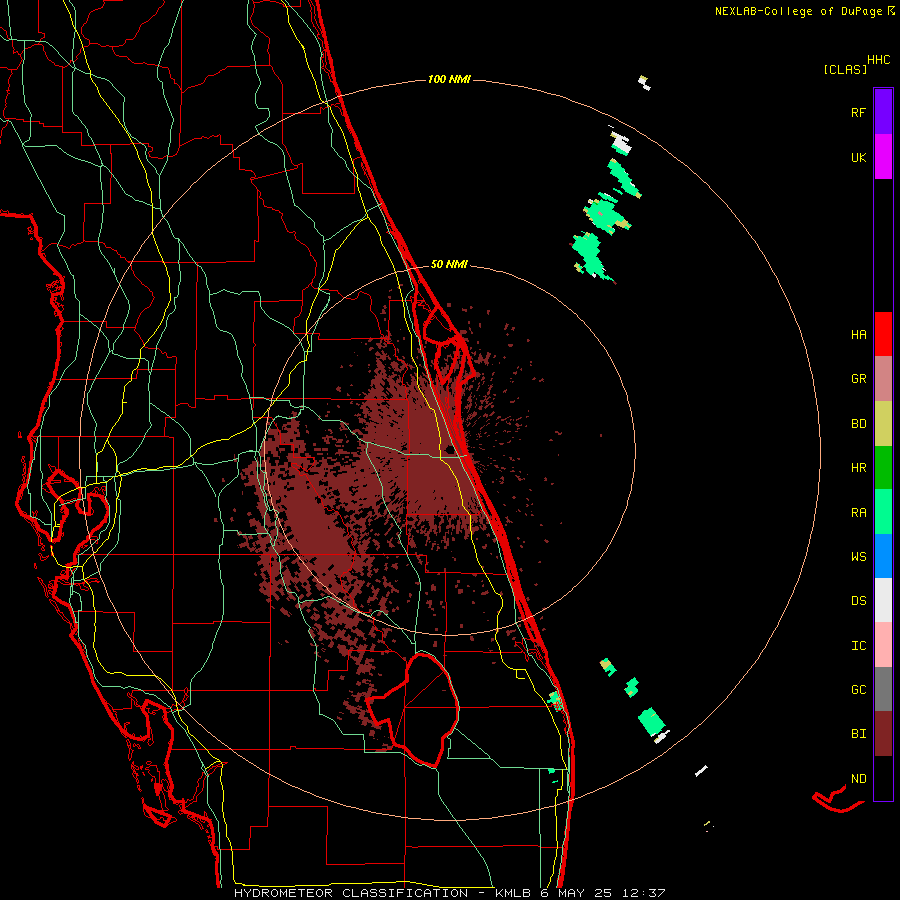Viewport: 900px width, 900px height.
Task: Click the BI brown legend swatch
Action: [883, 734]
